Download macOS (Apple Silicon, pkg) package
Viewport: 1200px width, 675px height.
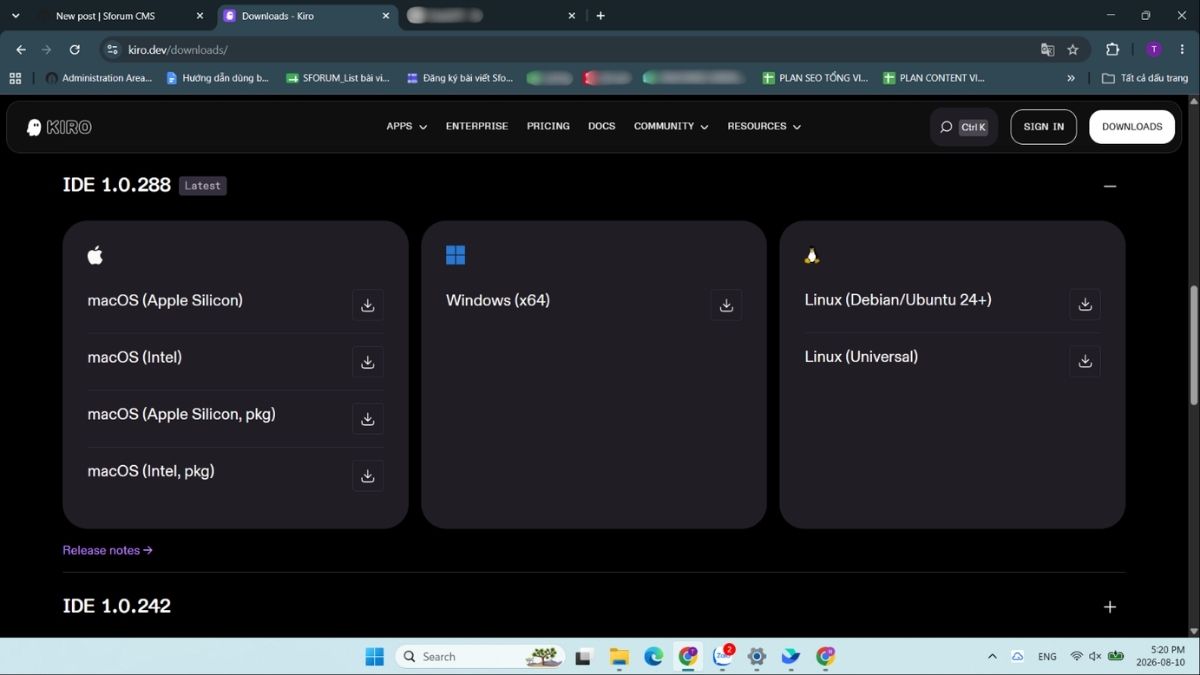pyautogui.click(x=368, y=419)
